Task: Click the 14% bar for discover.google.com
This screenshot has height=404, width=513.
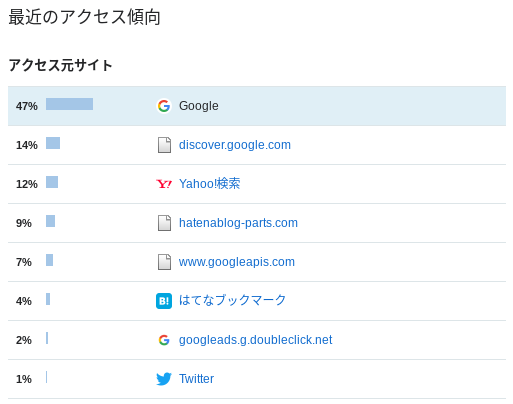Action: (x=53, y=143)
